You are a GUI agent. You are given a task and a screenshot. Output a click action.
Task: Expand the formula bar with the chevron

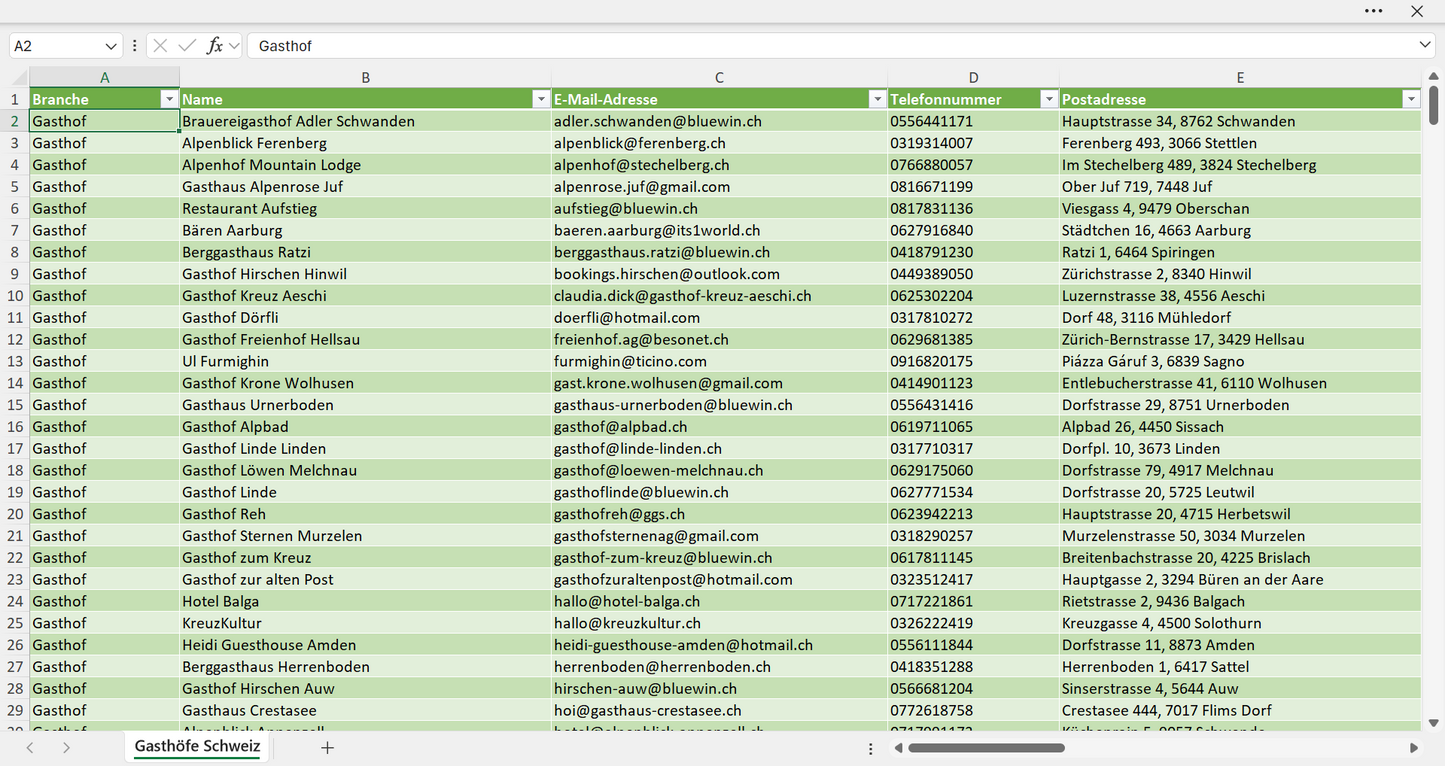pyautogui.click(x=1426, y=46)
